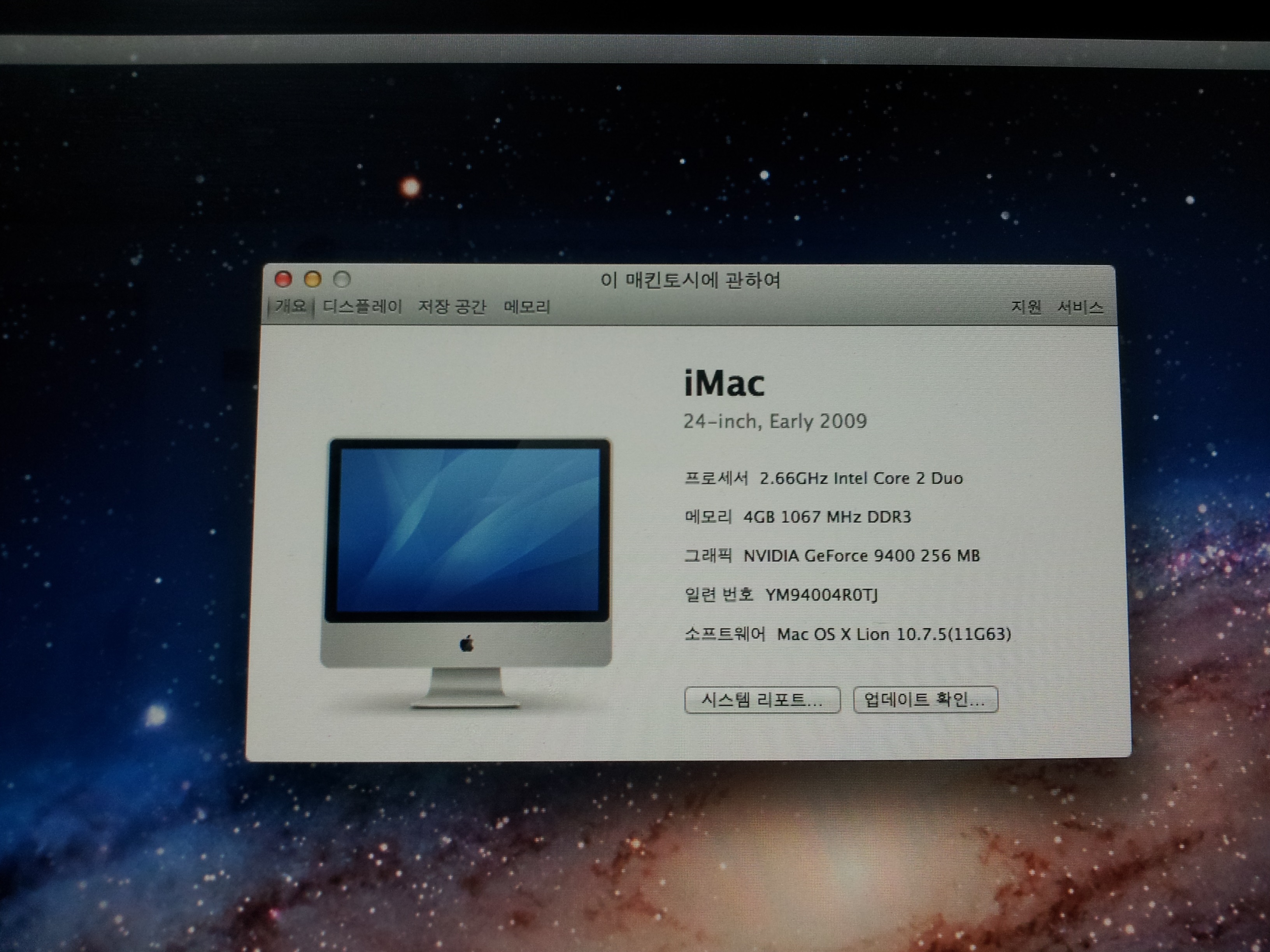Screen dimensions: 1270x952
Task: Click the 시스템 리포트... button
Action: click(762, 700)
